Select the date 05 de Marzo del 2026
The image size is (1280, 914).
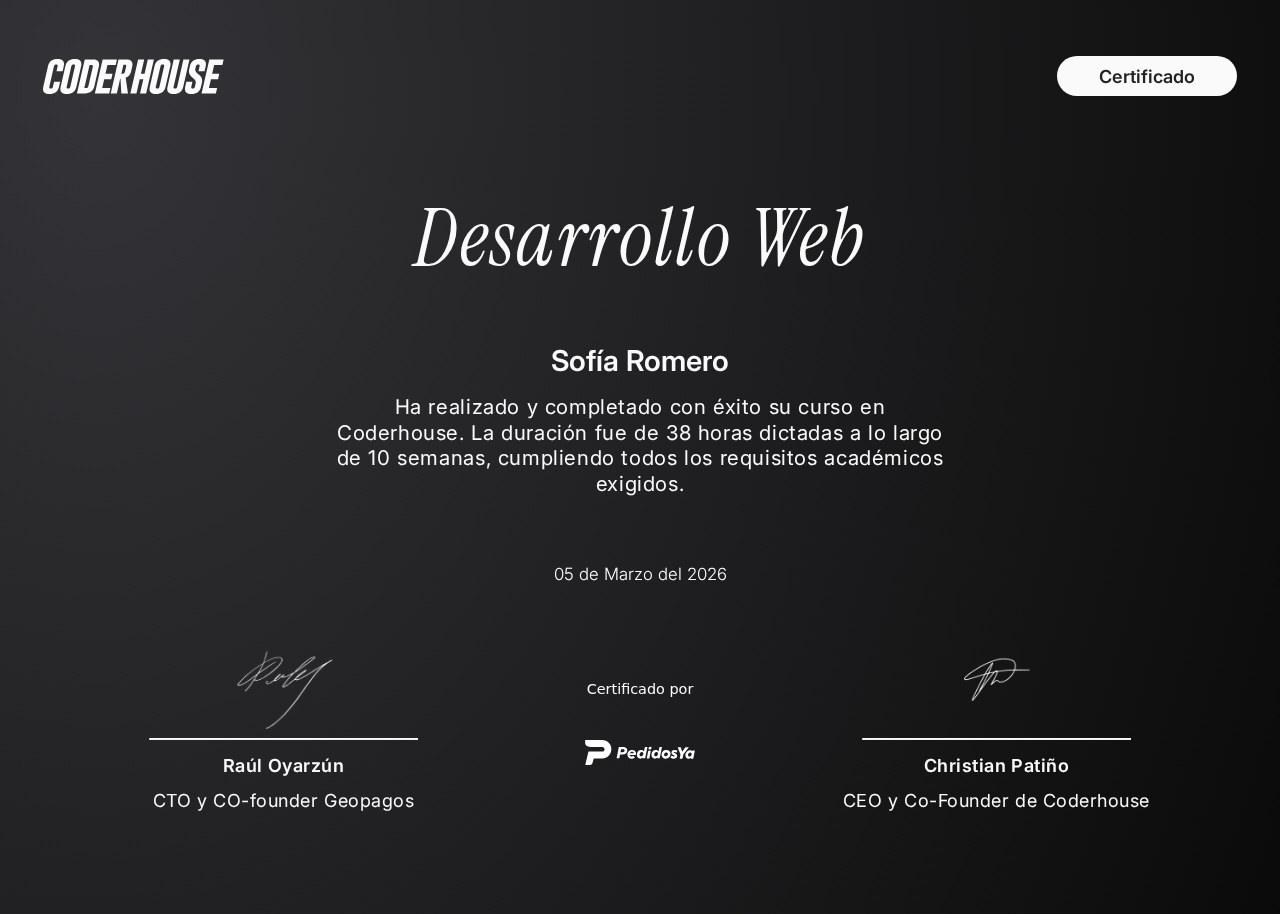point(640,574)
